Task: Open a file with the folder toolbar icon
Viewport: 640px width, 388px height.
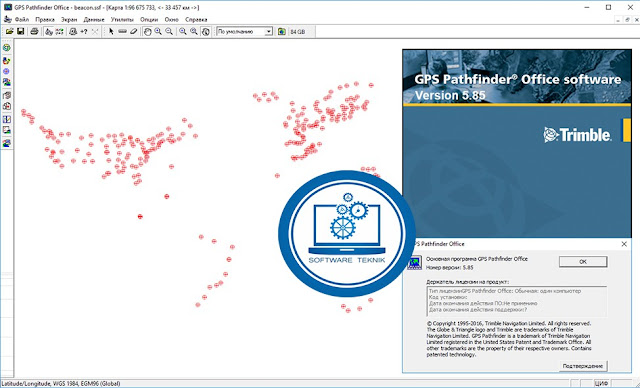Action: (x=9, y=31)
